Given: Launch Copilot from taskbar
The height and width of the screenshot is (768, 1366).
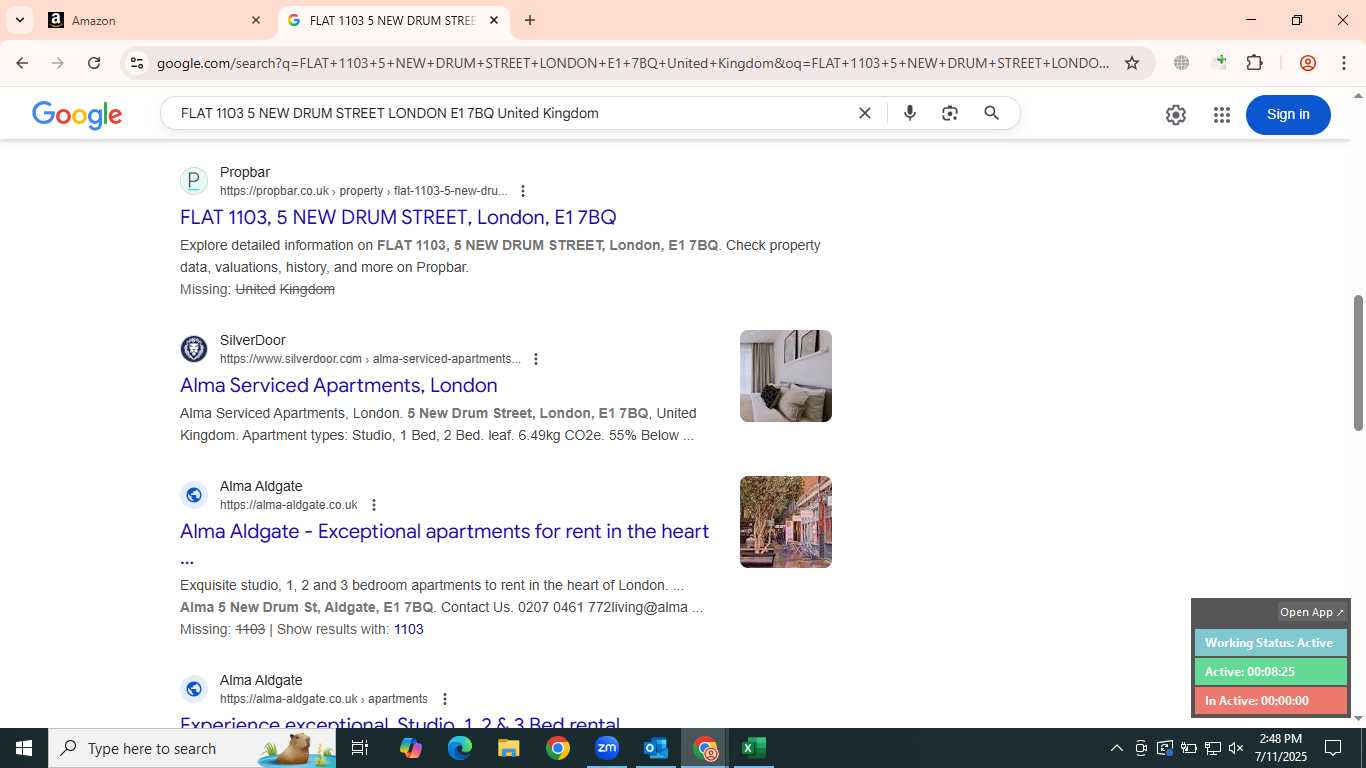Looking at the screenshot, I should click(410, 748).
